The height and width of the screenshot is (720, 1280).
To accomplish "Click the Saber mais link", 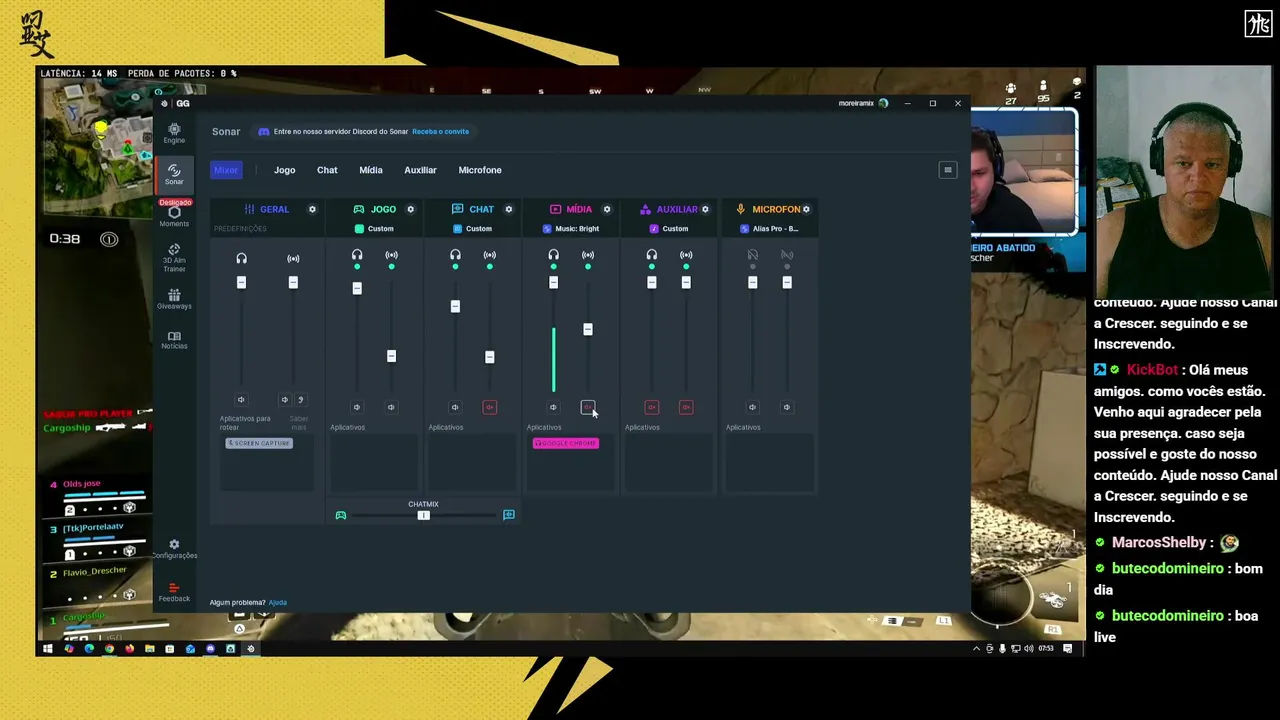I will point(299,423).
